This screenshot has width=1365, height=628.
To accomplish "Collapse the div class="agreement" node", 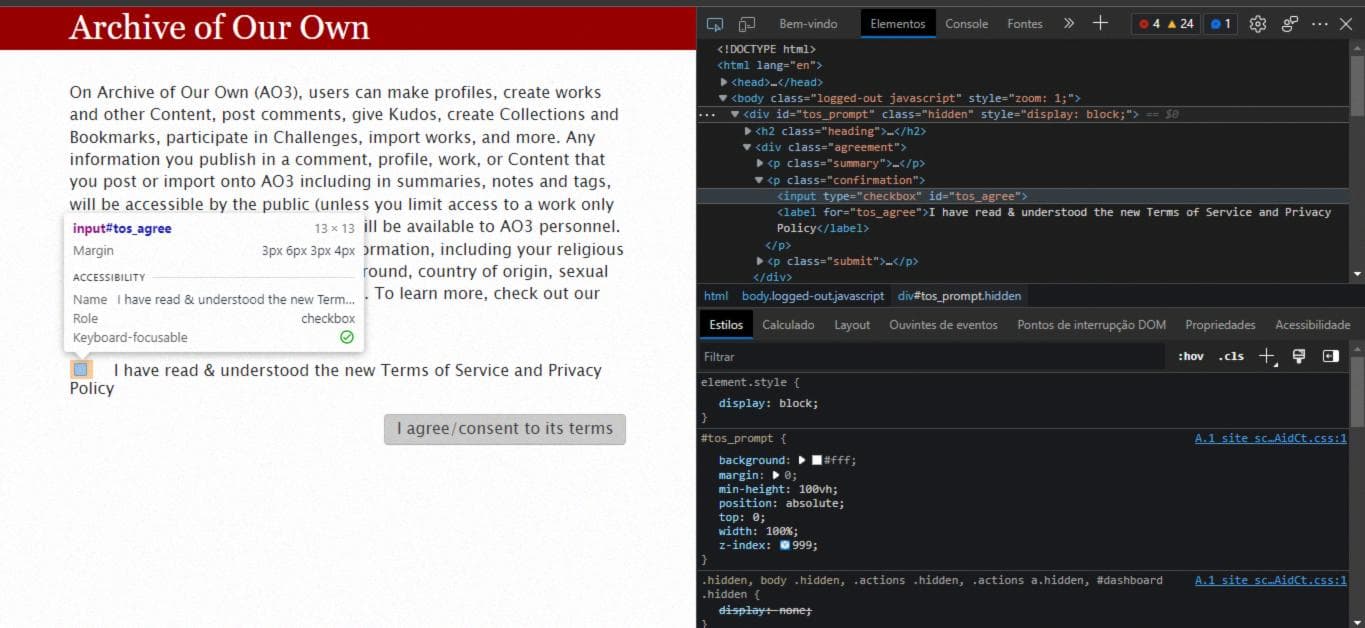I will pyautogui.click(x=747, y=147).
